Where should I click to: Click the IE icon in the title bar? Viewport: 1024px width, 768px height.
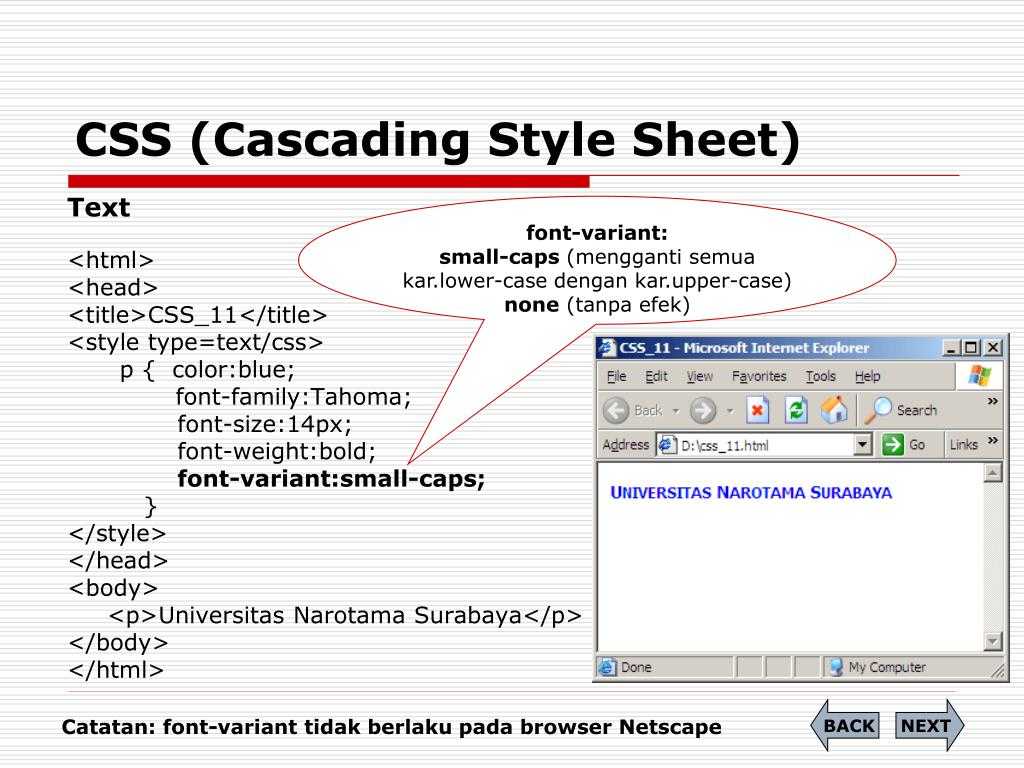pos(607,347)
